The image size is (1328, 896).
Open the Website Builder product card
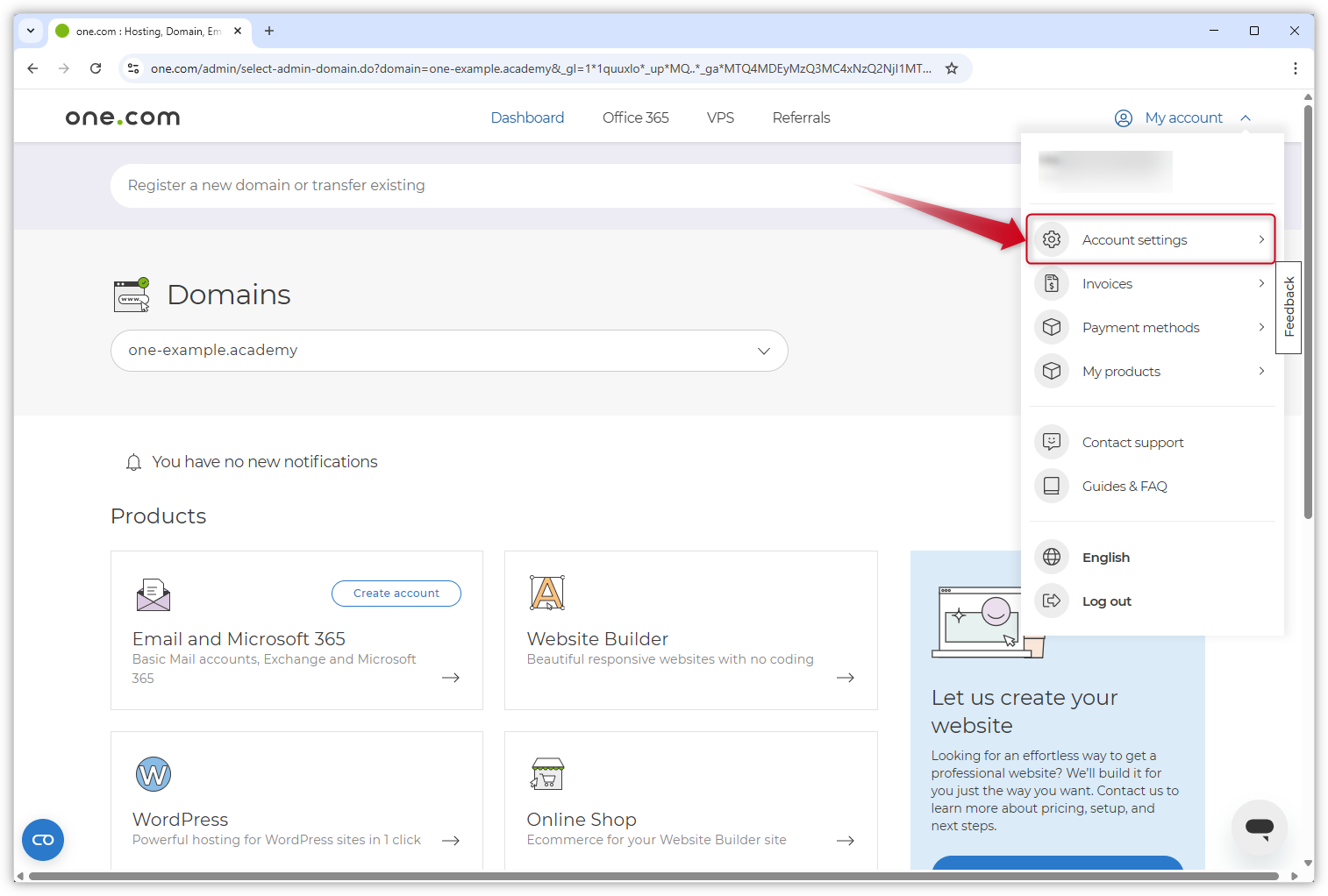pos(690,629)
